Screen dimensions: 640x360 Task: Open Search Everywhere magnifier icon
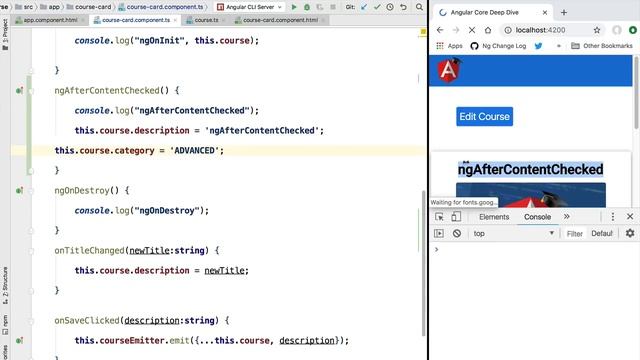click(419, 7)
